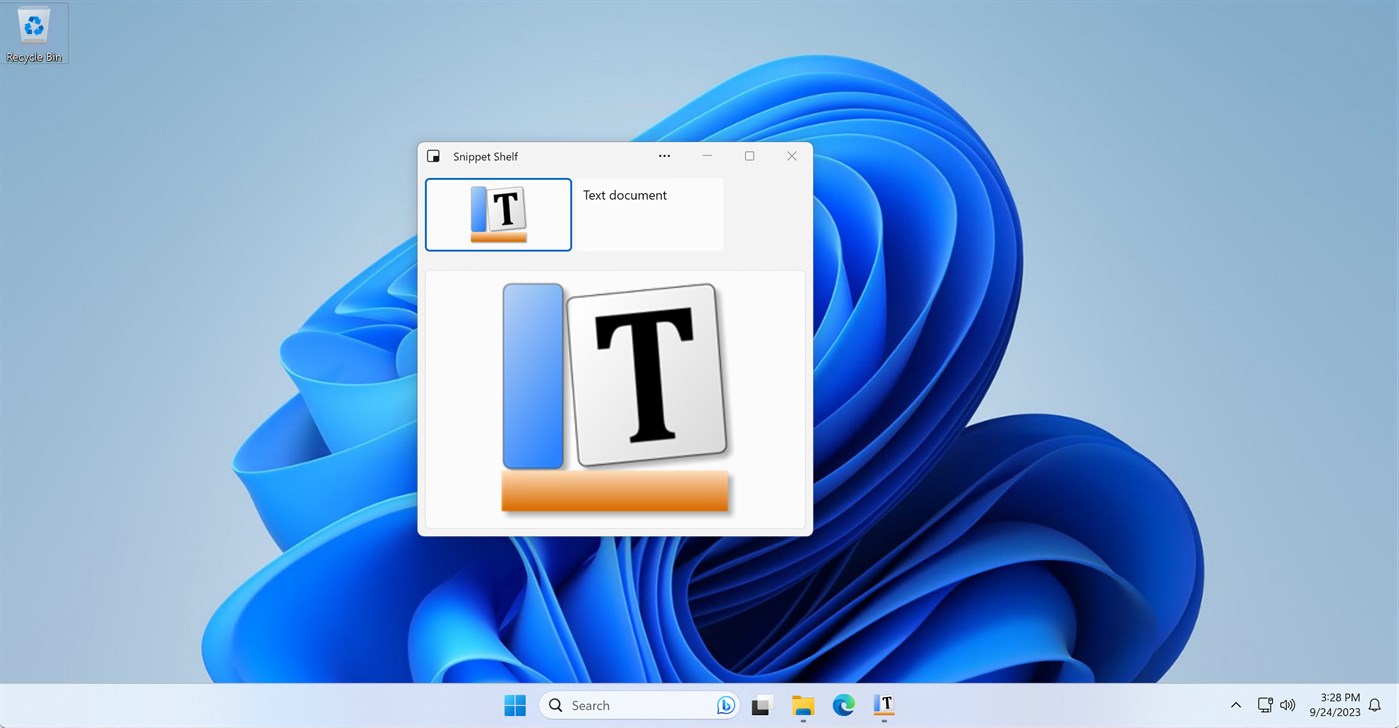
Task: Open Task View
Action: [x=762, y=705]
